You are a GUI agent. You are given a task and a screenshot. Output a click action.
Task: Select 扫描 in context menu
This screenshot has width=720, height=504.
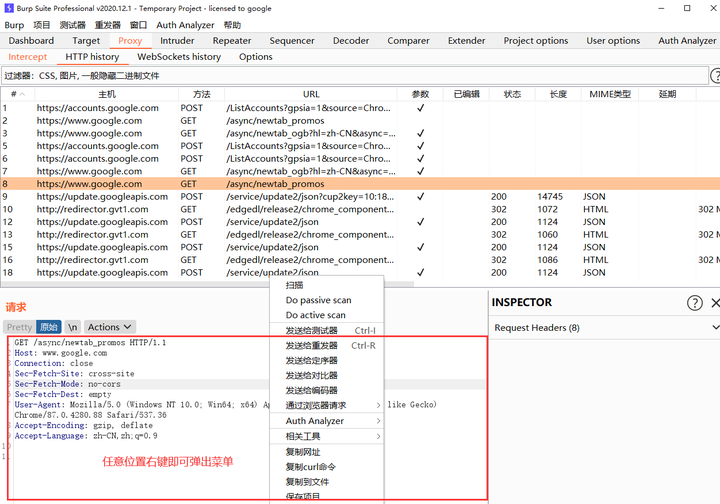(x=327, y=285)
